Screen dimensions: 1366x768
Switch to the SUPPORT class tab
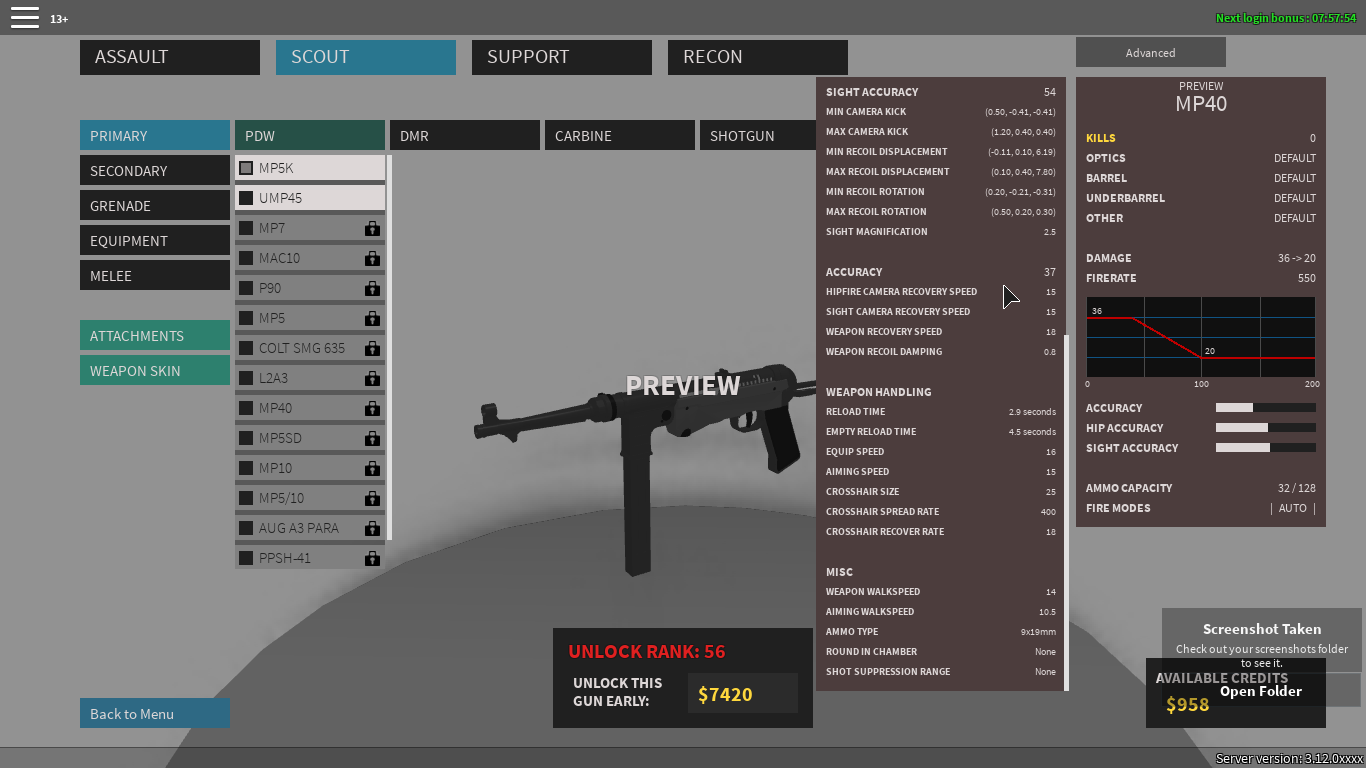[x=562, y=57]
